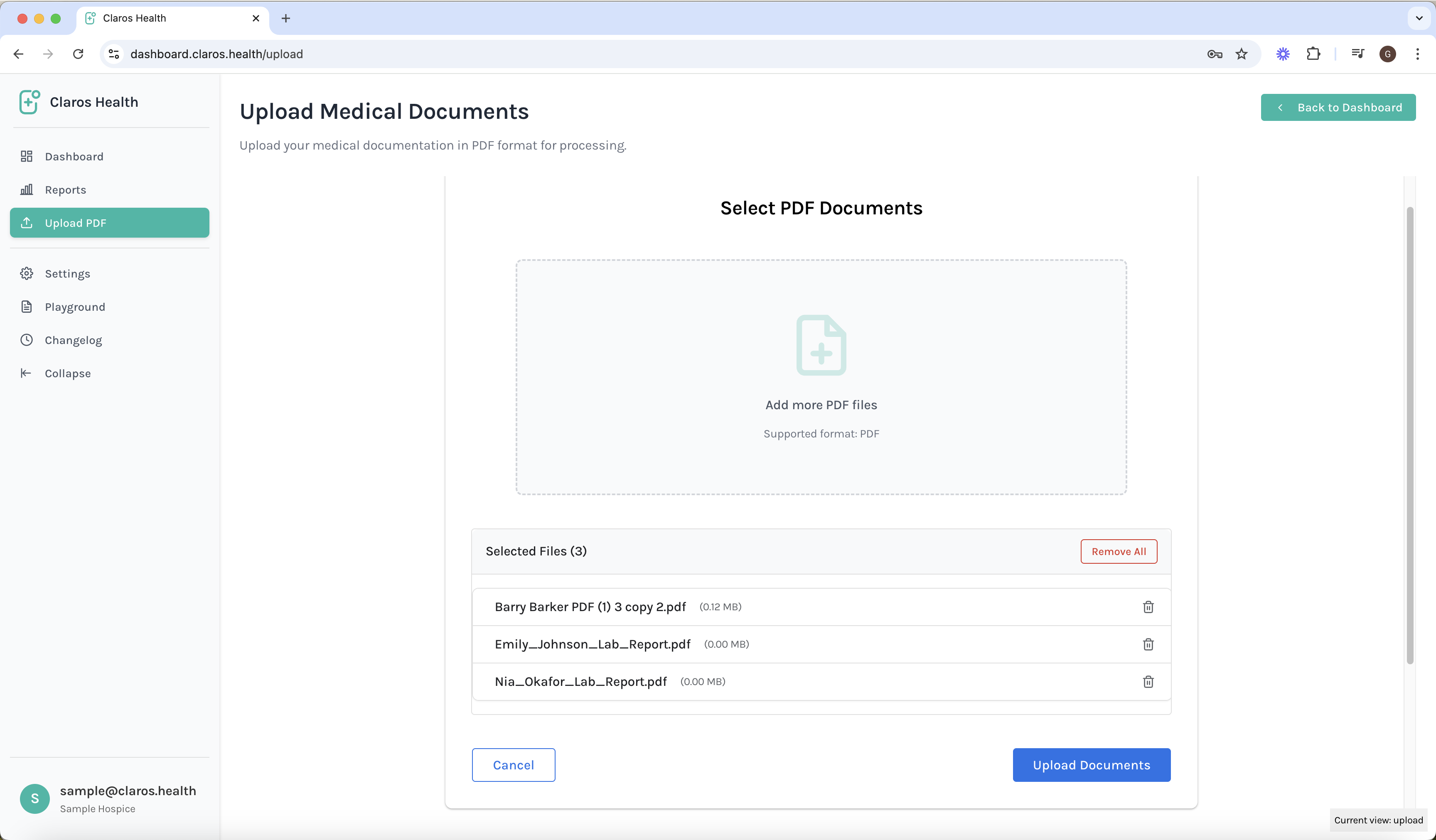Open the Settings sidebar item
Image resolution: width=1436 pixels, height=840 pixels.
click(x=67, y=273)
